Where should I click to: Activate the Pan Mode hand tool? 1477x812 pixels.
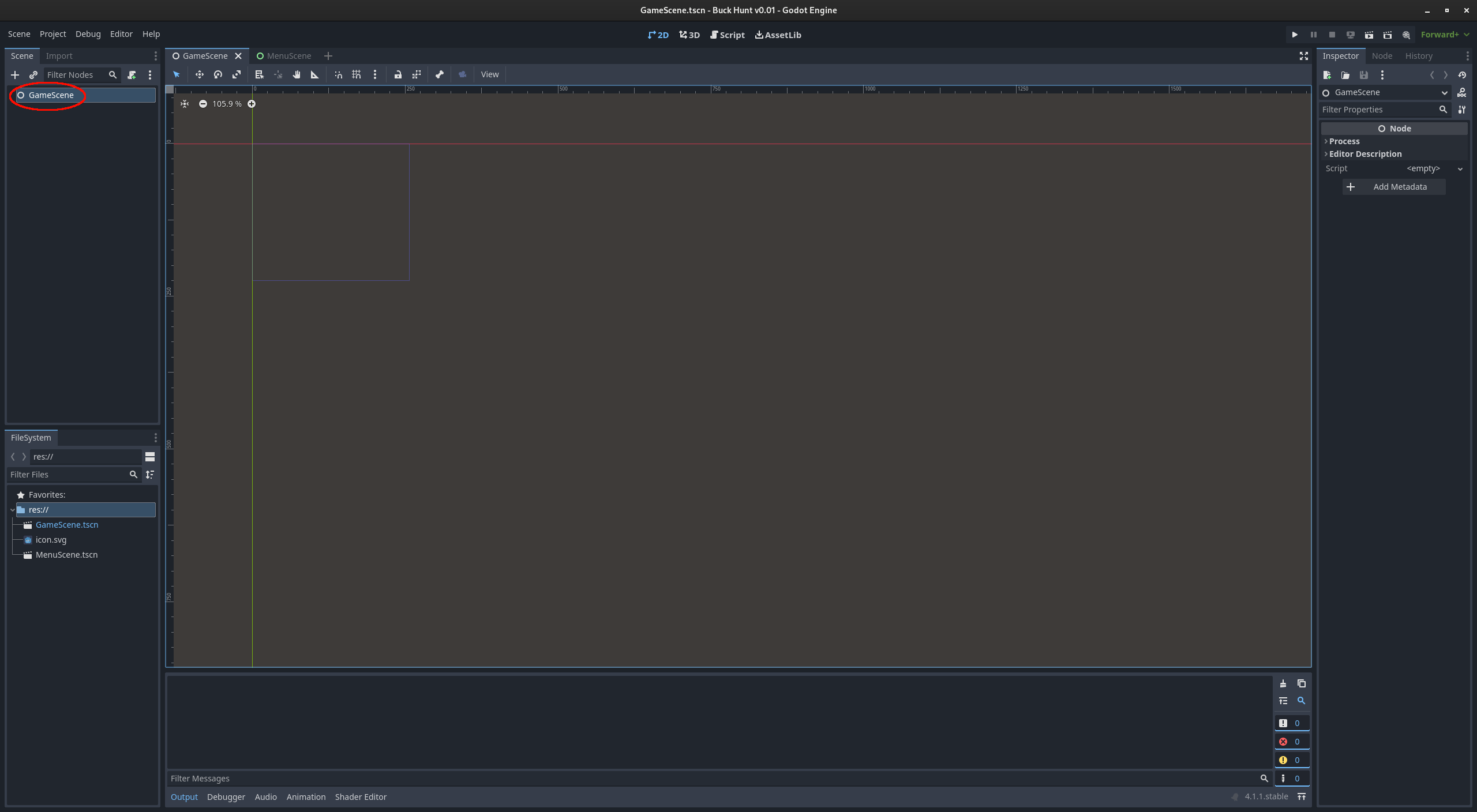click(x=297, y=74)
